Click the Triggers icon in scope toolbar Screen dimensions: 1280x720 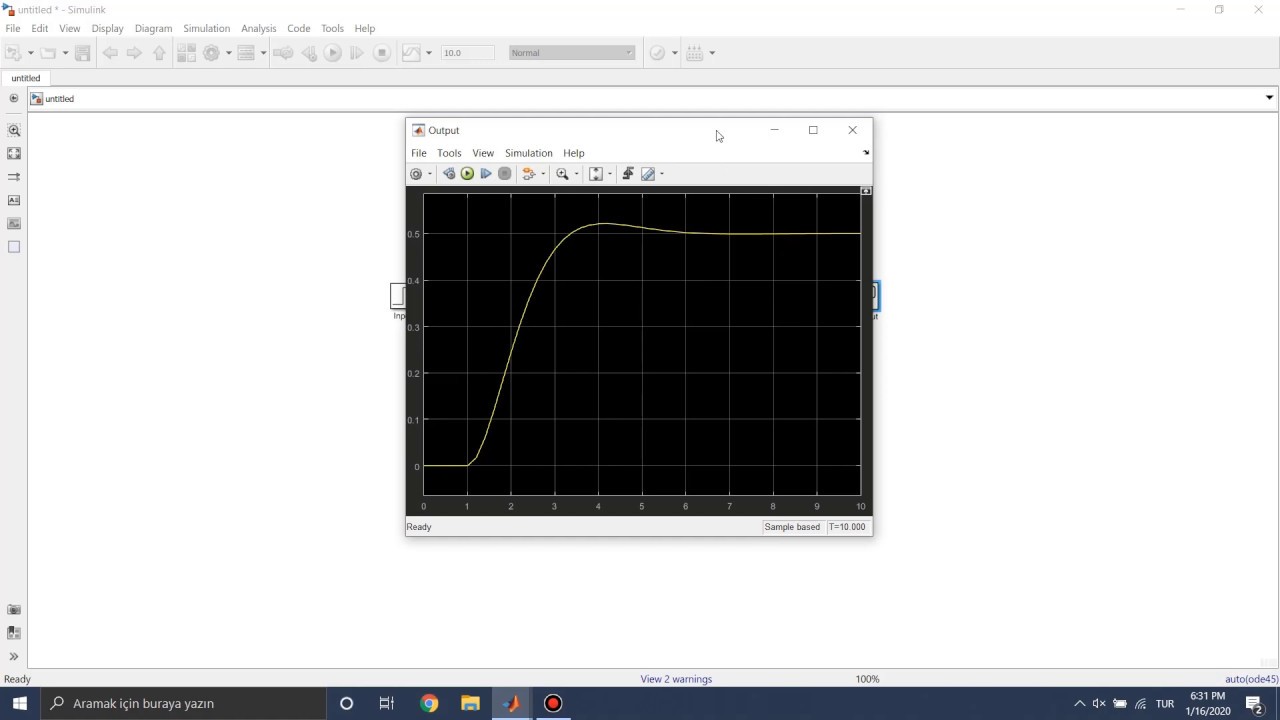[x=628, y=174]
